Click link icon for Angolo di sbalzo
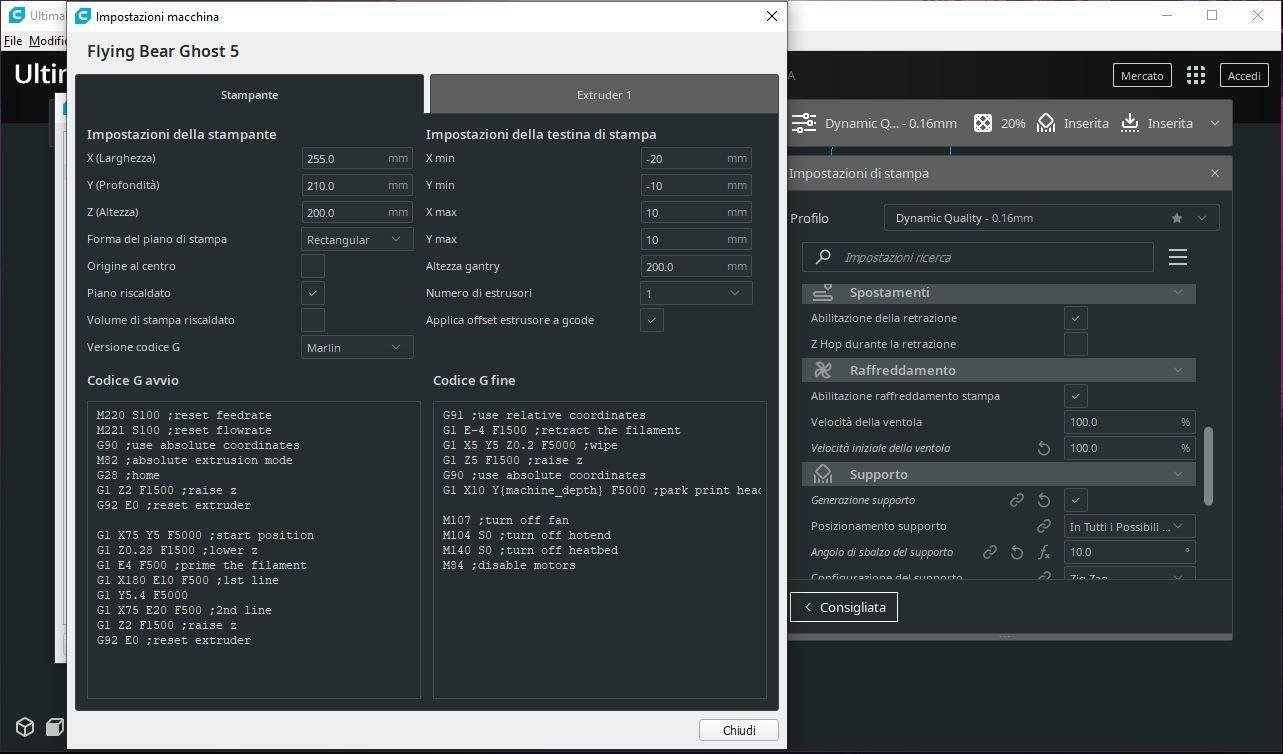Viewport: 1283px width, 754px height. tap(990, 552)
